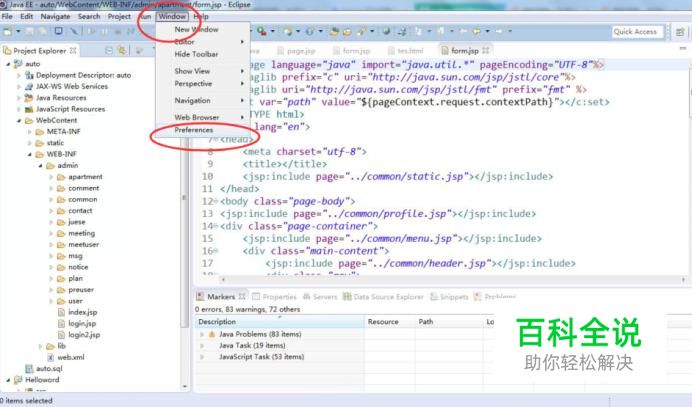Collapse the WEB-INF folder
The height and width of the screenshot is (407, 692).
click(30, 154)
